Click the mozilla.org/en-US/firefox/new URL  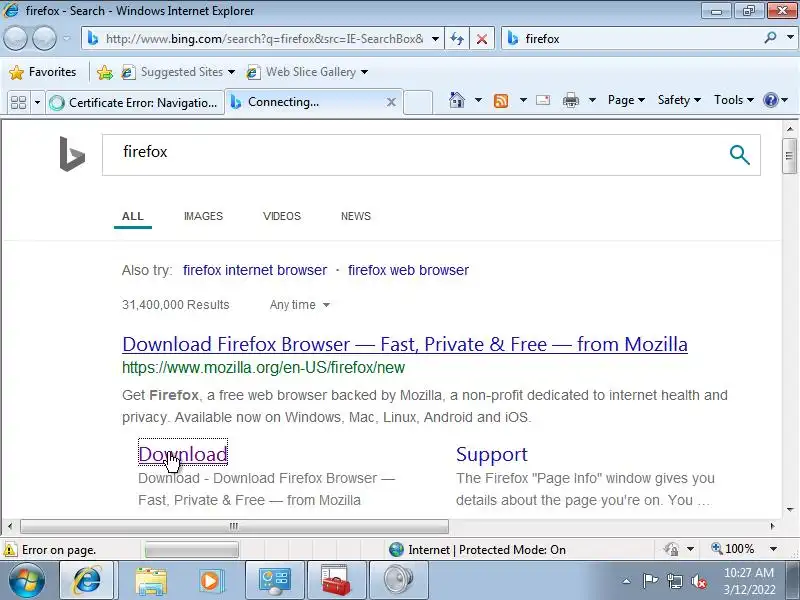263,367
